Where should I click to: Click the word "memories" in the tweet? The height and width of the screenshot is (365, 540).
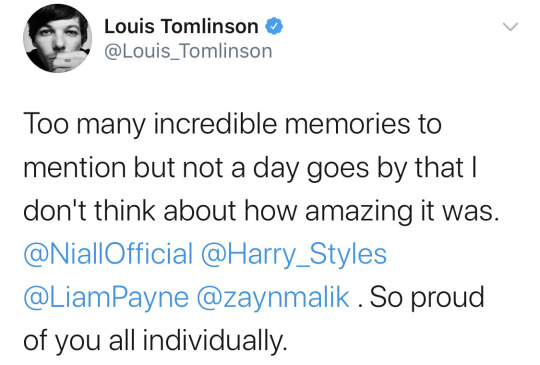347,124
